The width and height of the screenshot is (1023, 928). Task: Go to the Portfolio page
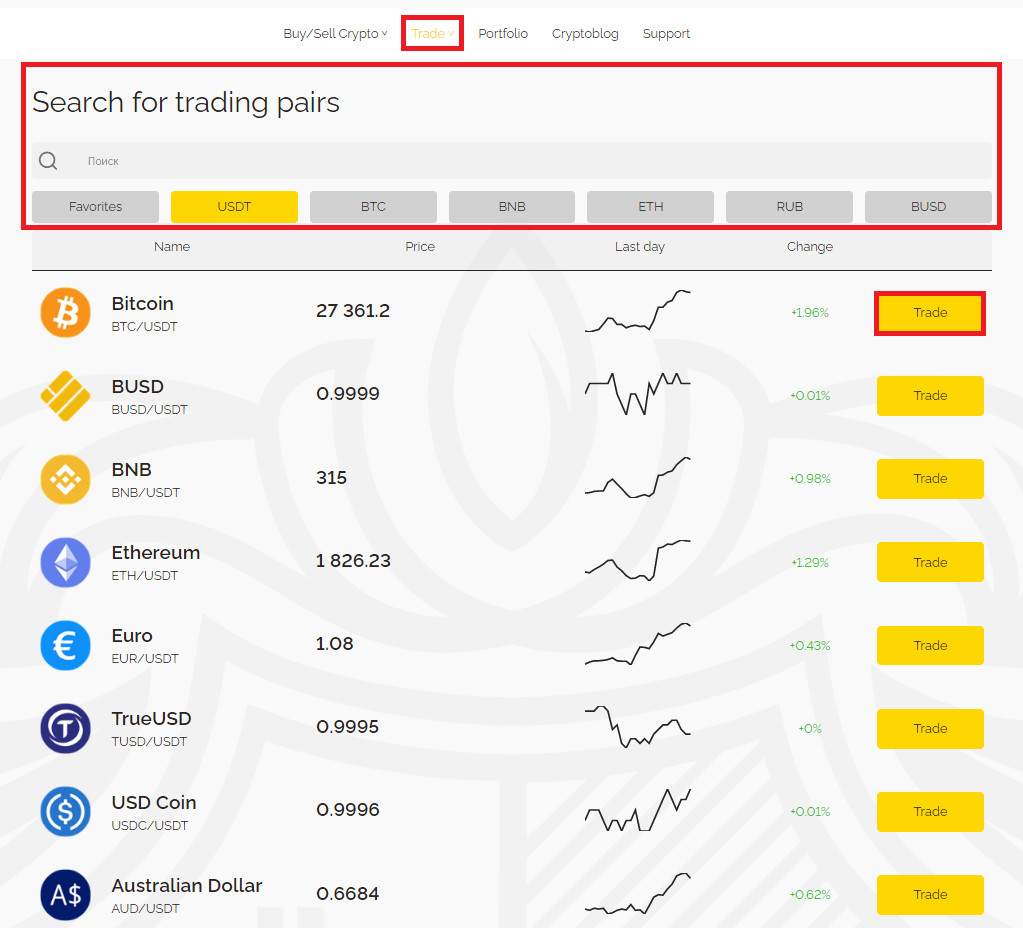click(503, 33)
